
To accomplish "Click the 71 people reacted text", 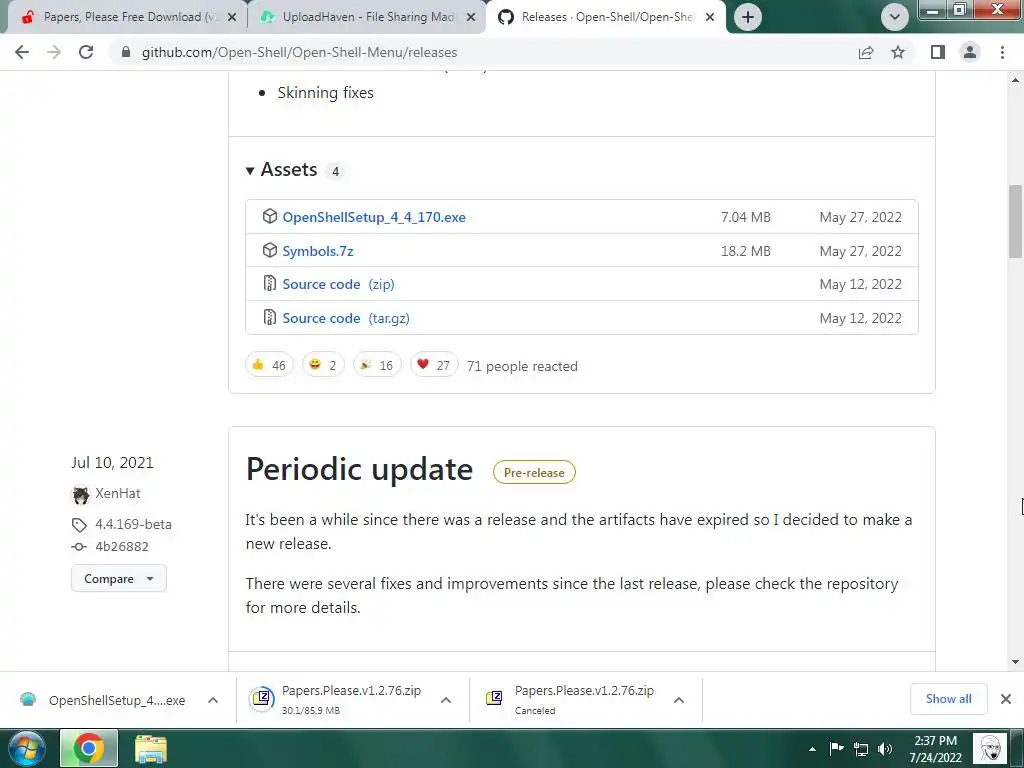I will tap(522, 366).
